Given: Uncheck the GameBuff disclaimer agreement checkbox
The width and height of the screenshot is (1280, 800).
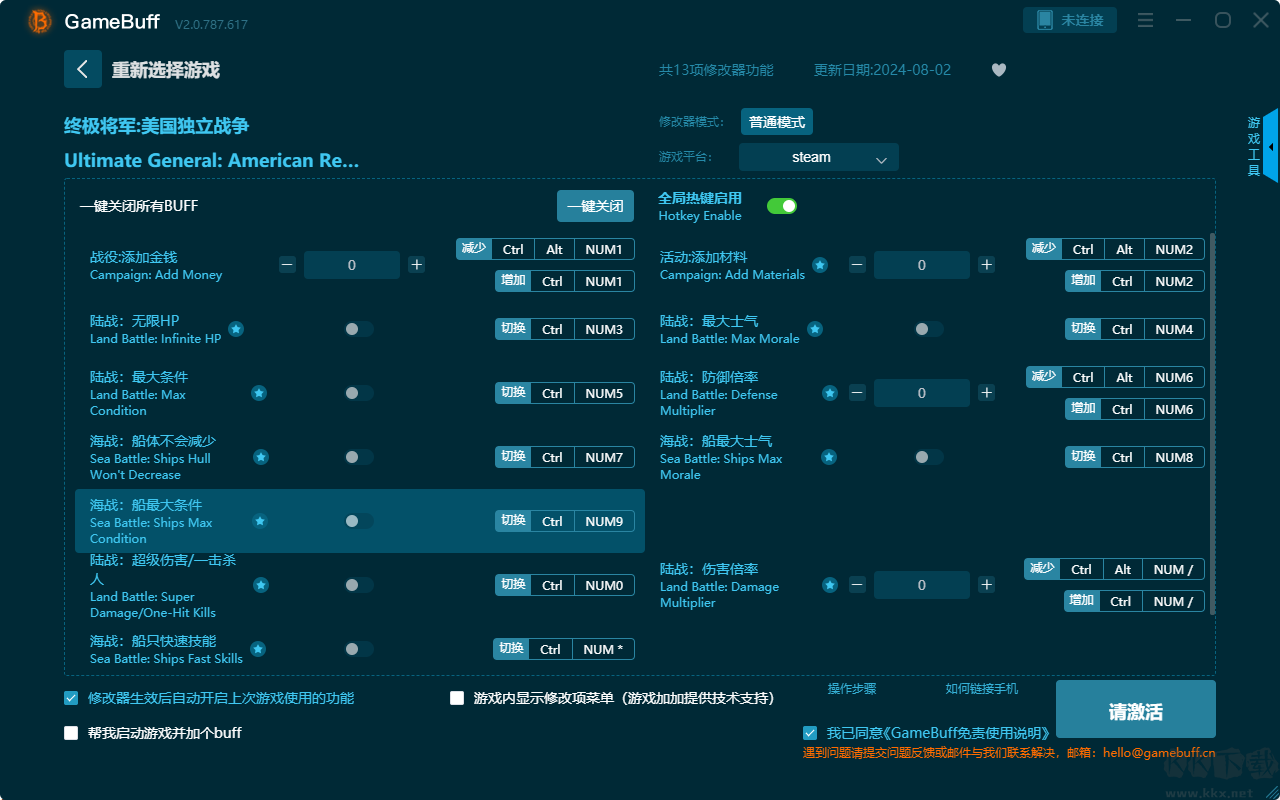Looking at the screenshot, I should pos(810,733).
